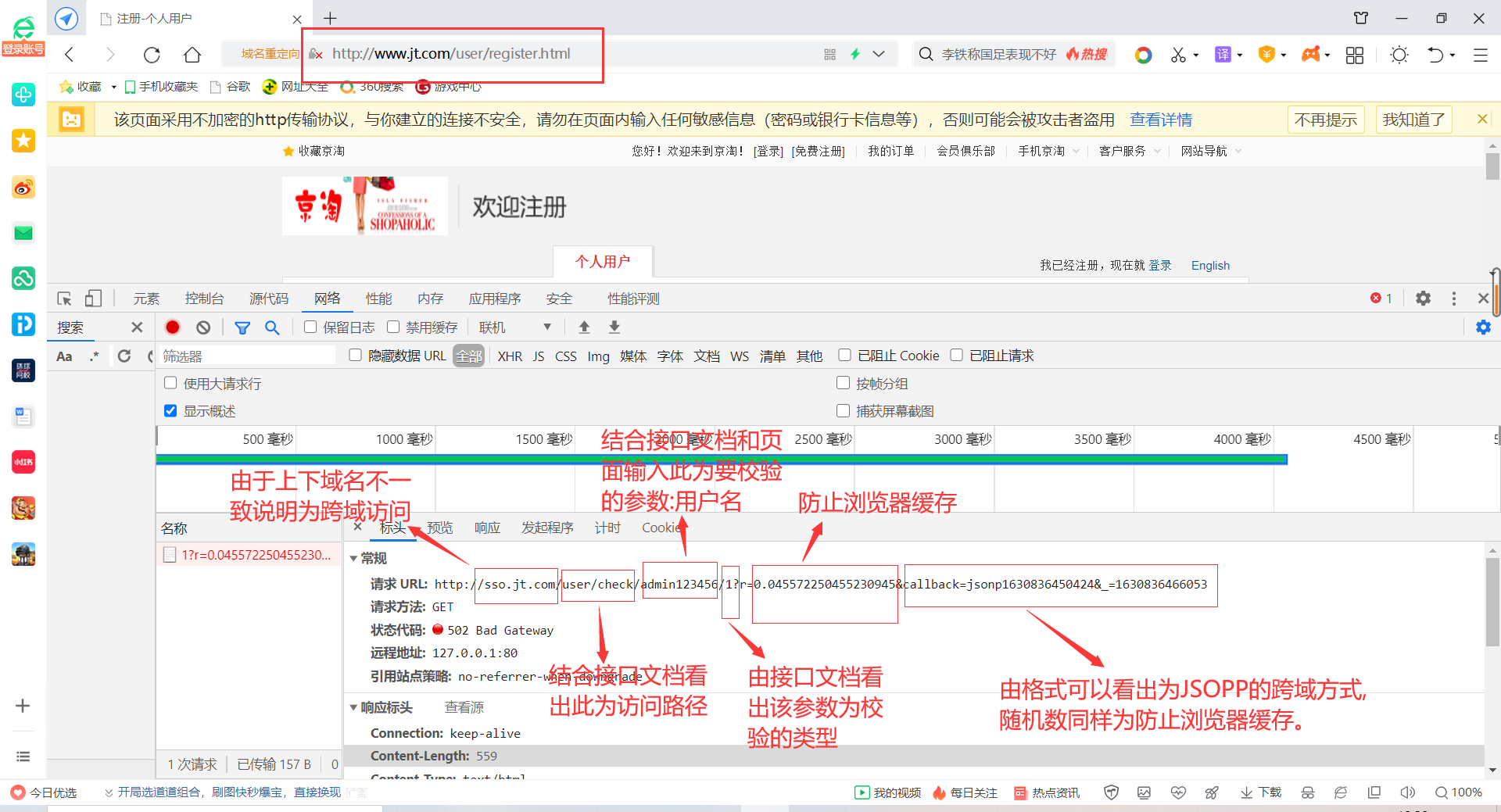Viewport: 1501px width, 812px height.
Task: Go to the browser home page
Action: tap(192, 54)
